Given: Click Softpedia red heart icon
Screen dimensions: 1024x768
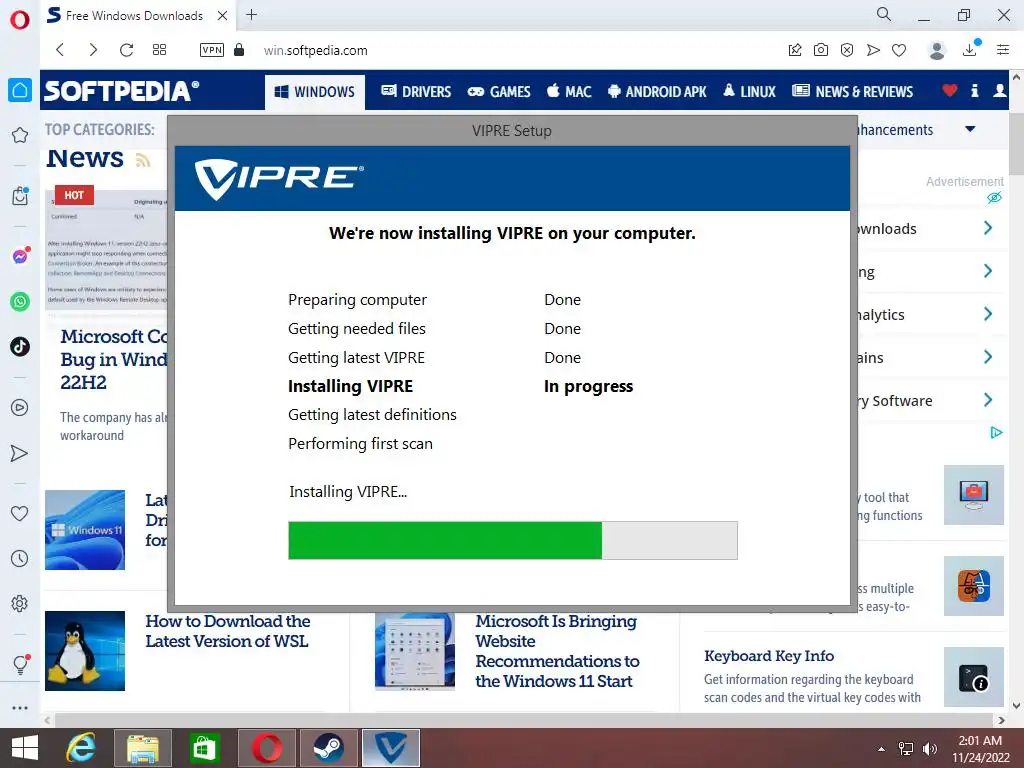Looking at the screenshot, I should point(950,91).
